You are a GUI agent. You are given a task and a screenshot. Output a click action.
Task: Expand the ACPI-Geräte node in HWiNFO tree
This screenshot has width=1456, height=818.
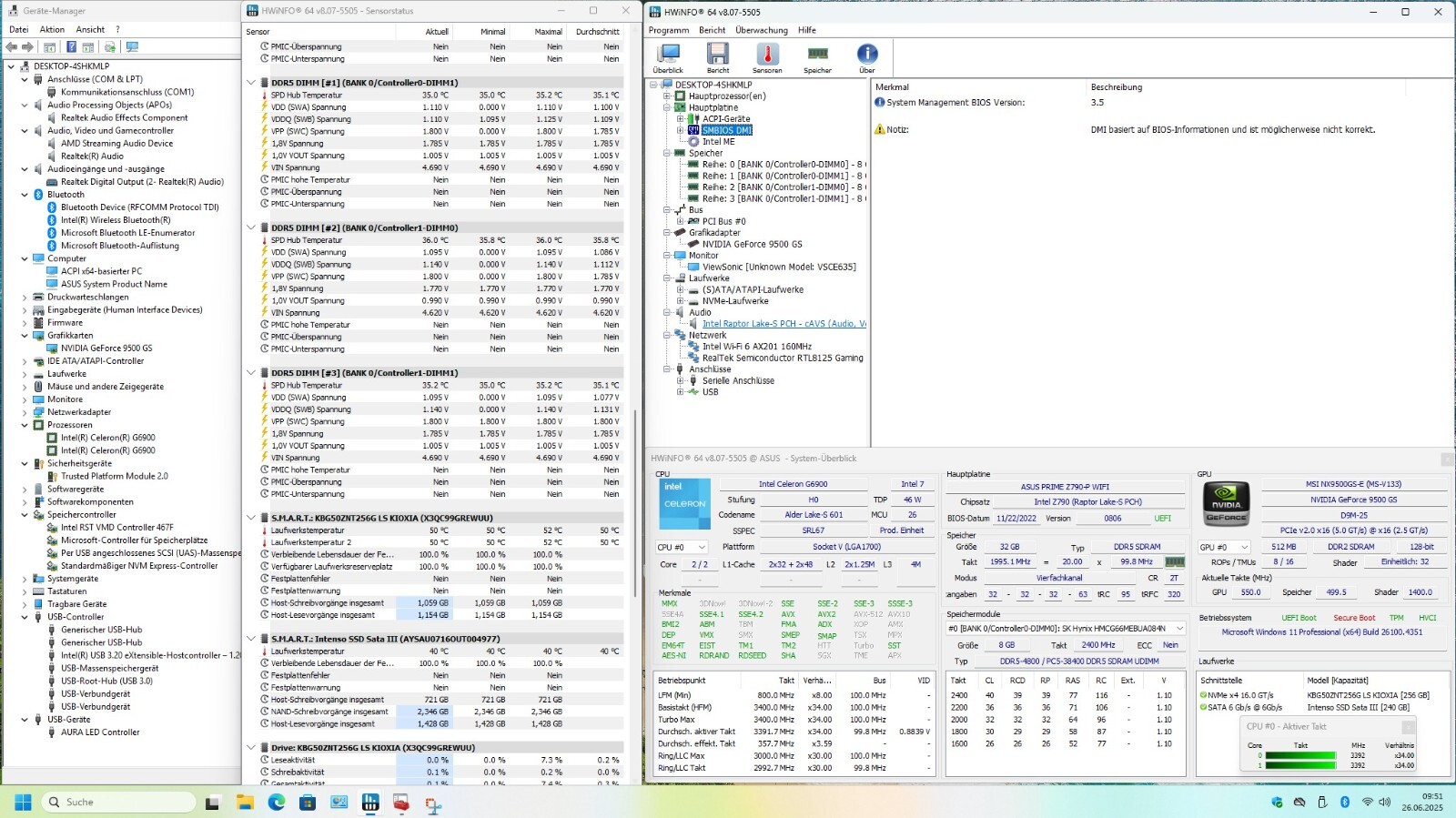[680, 118]
